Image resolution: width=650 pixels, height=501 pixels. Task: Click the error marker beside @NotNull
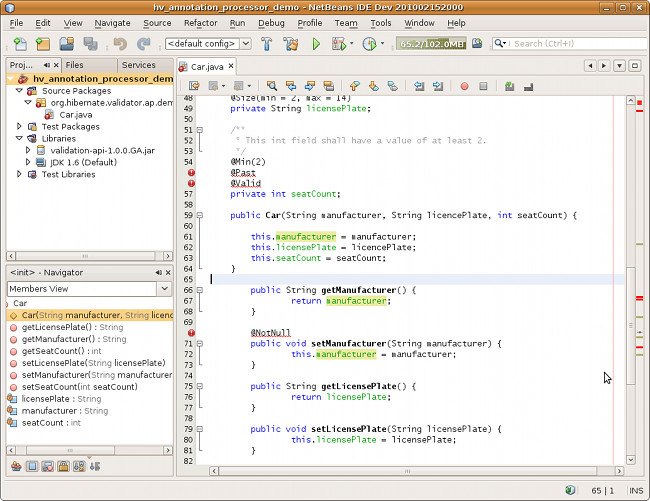(x=190, y=333)
